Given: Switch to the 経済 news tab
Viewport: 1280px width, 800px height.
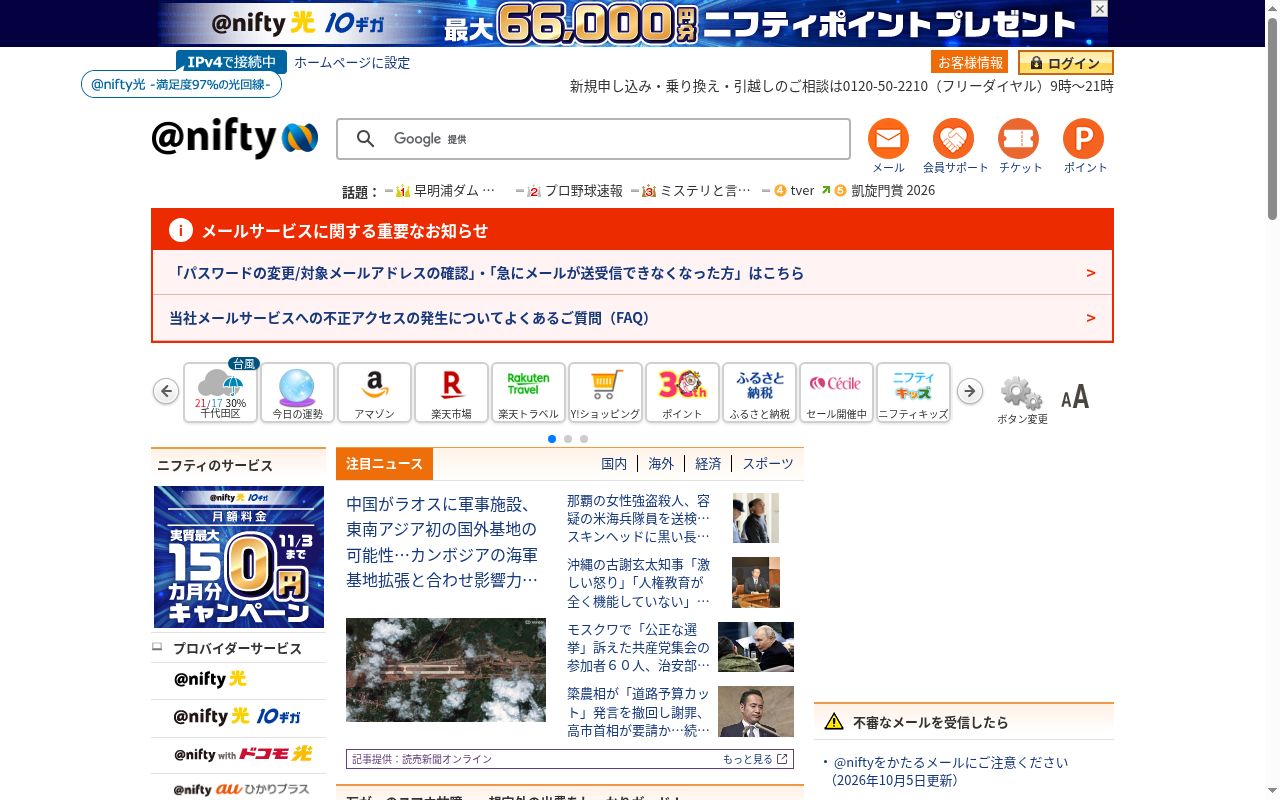Looking at the screenshot, I should 708,464.
